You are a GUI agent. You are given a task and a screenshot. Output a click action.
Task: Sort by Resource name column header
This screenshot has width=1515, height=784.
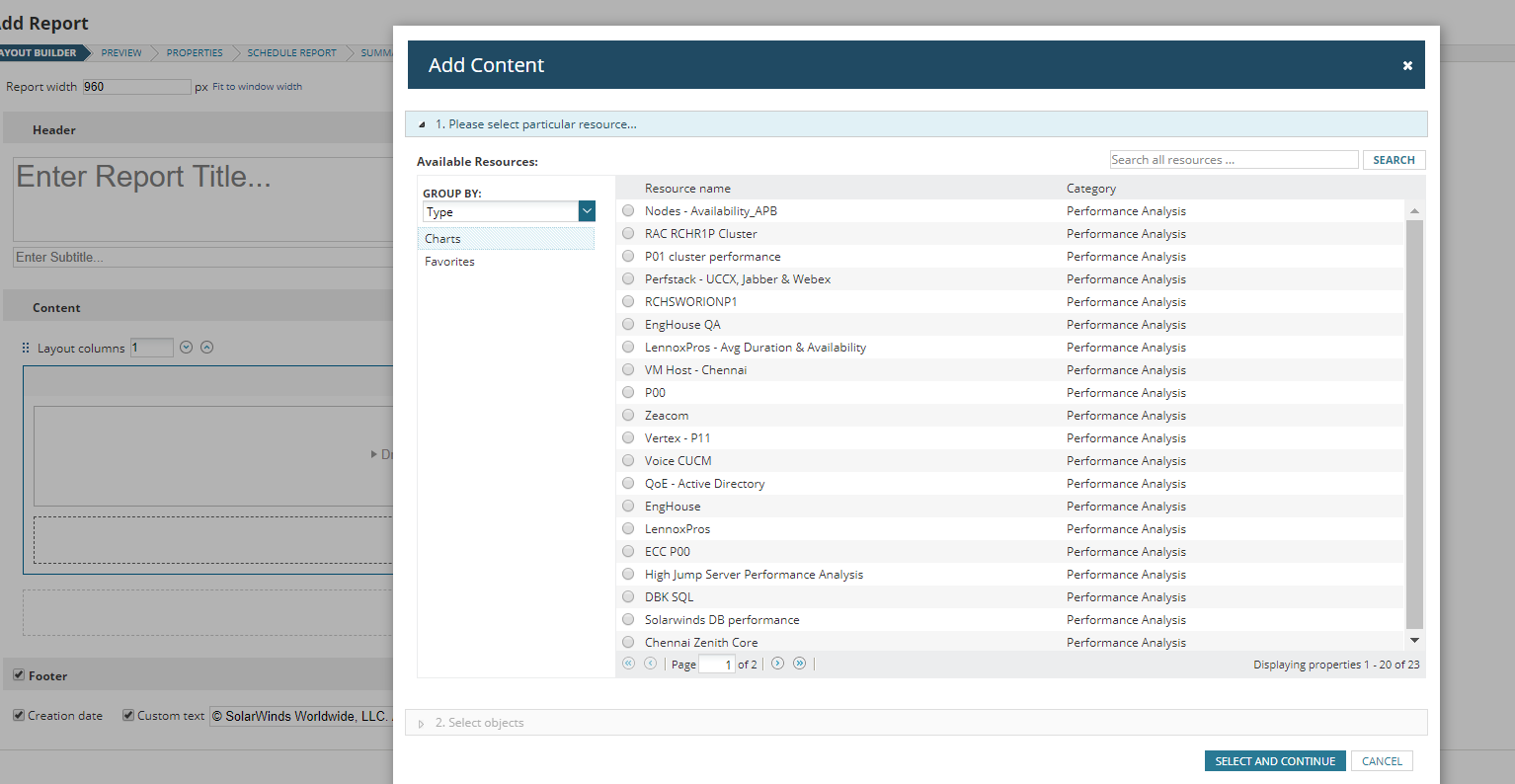[687, 188]
